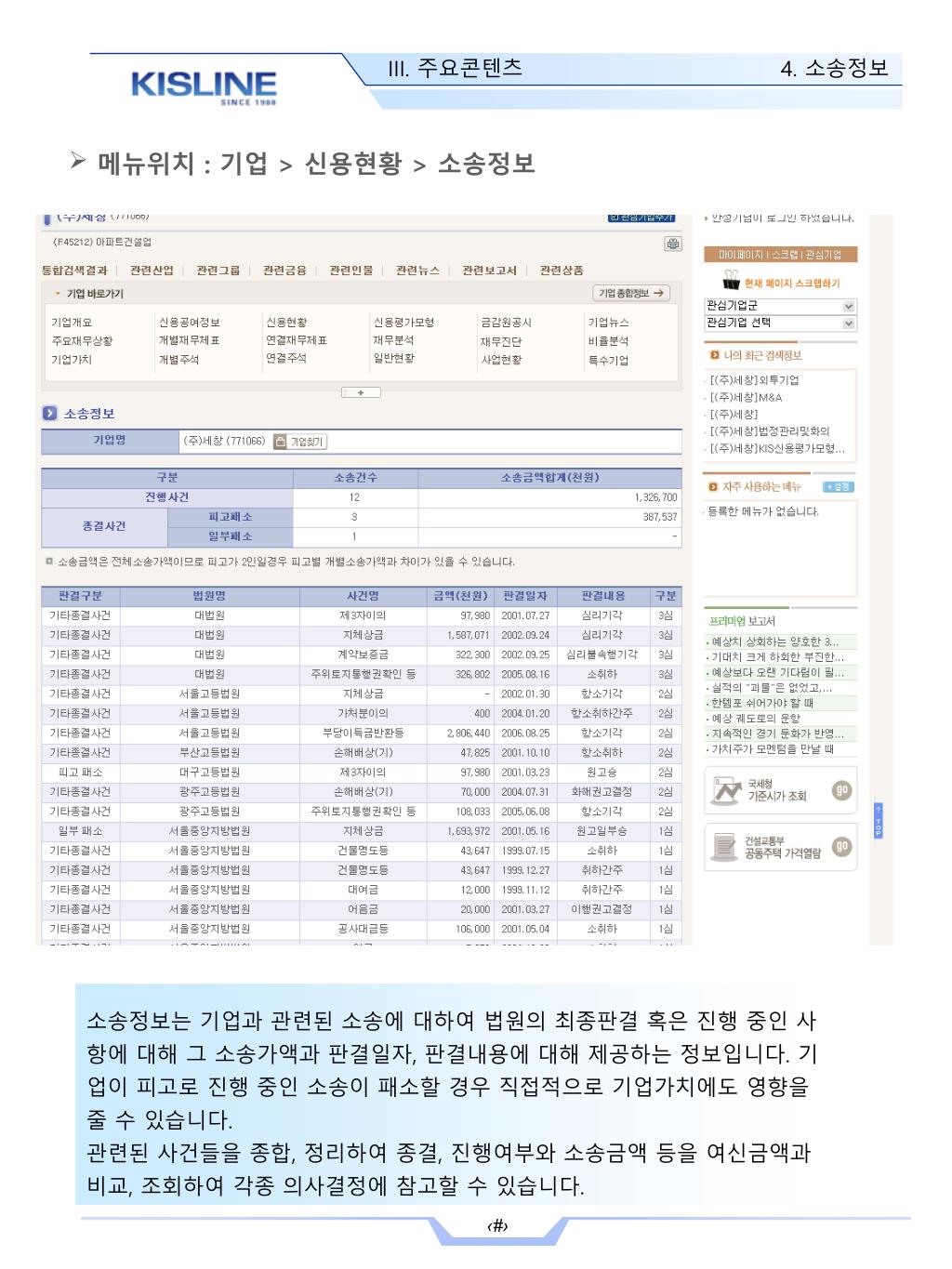Viewport: 952px width, 1269px height.
Task: Switch to the 관련보고서 tab
Action: coord(489,271)
